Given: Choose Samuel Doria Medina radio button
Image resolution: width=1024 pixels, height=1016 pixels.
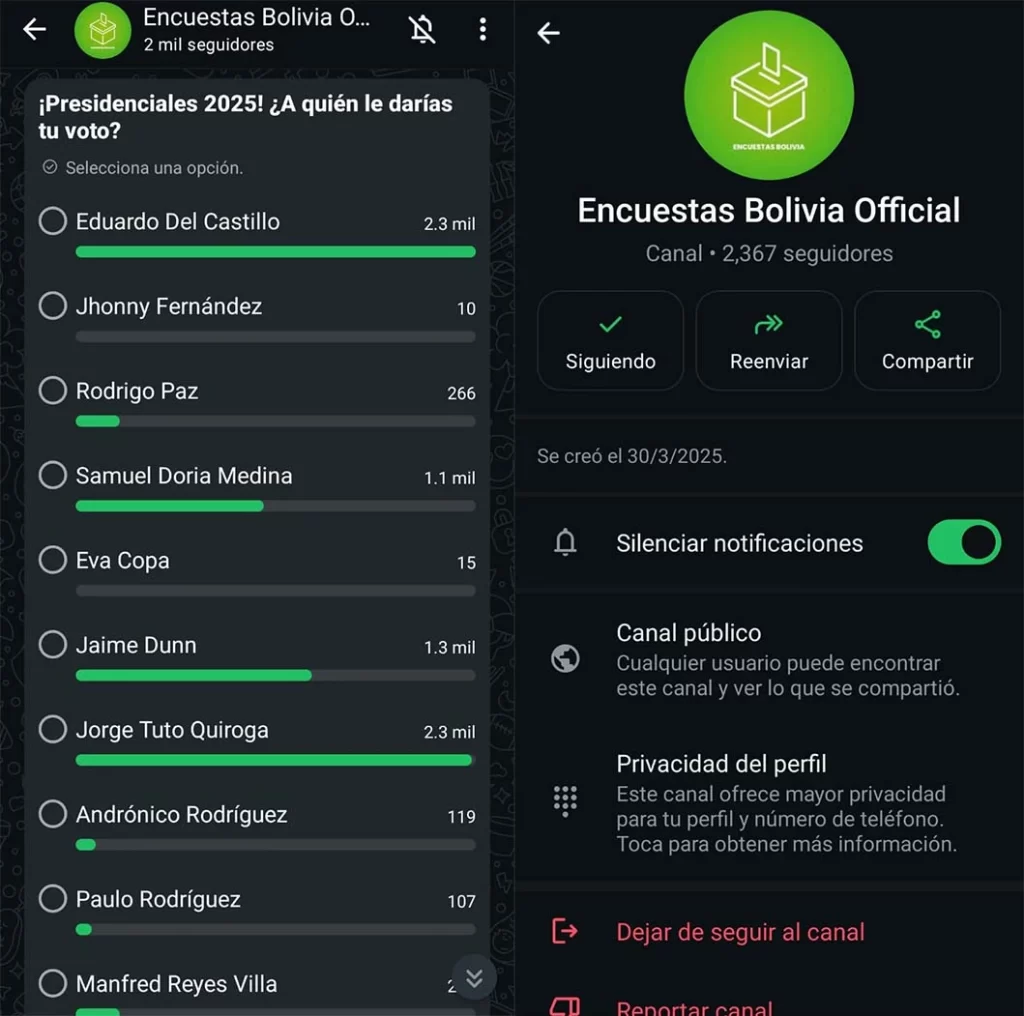Looking at the screenshot, I should (53, 475).
